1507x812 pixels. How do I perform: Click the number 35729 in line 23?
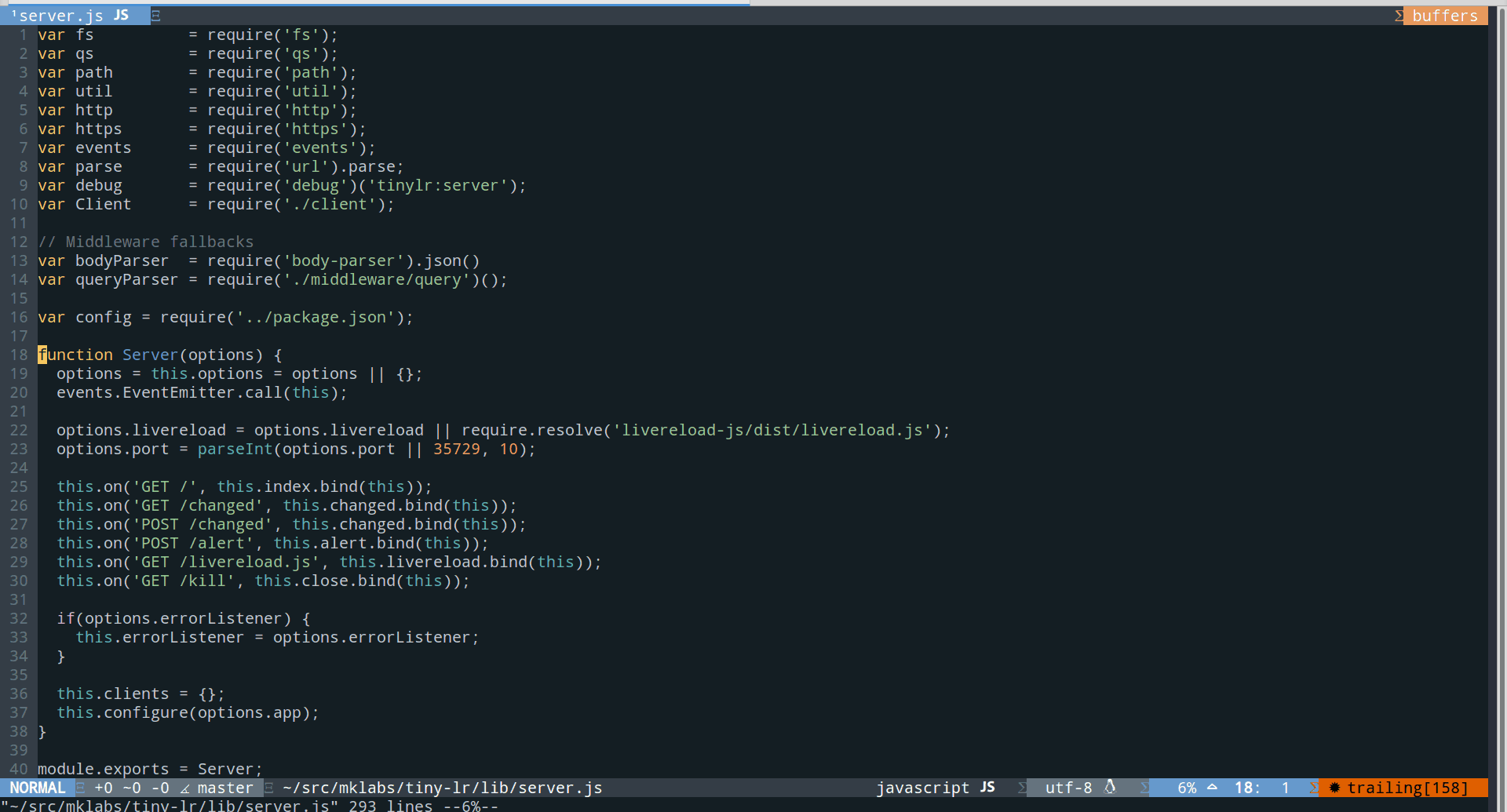click(457, 449)
